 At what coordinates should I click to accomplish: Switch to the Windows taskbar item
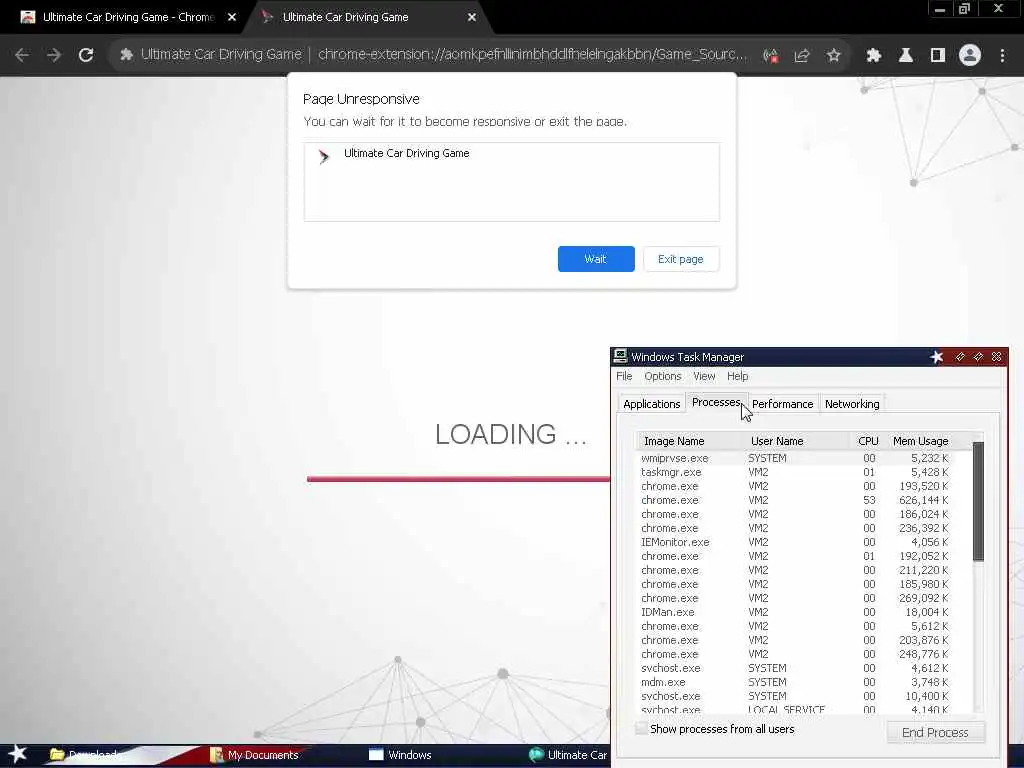point(400,755)
